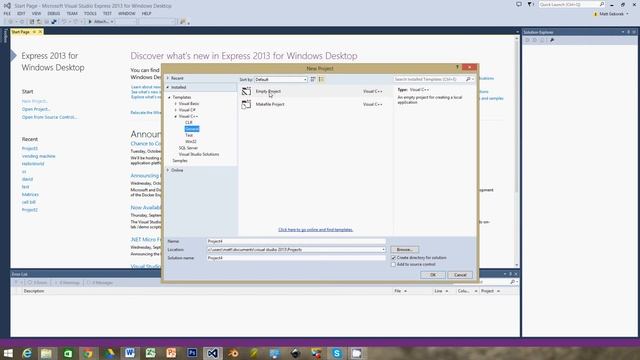Open the EDIT menu
Image resolution: width=640 pixels, height=360 pixels.
[21, 13]
